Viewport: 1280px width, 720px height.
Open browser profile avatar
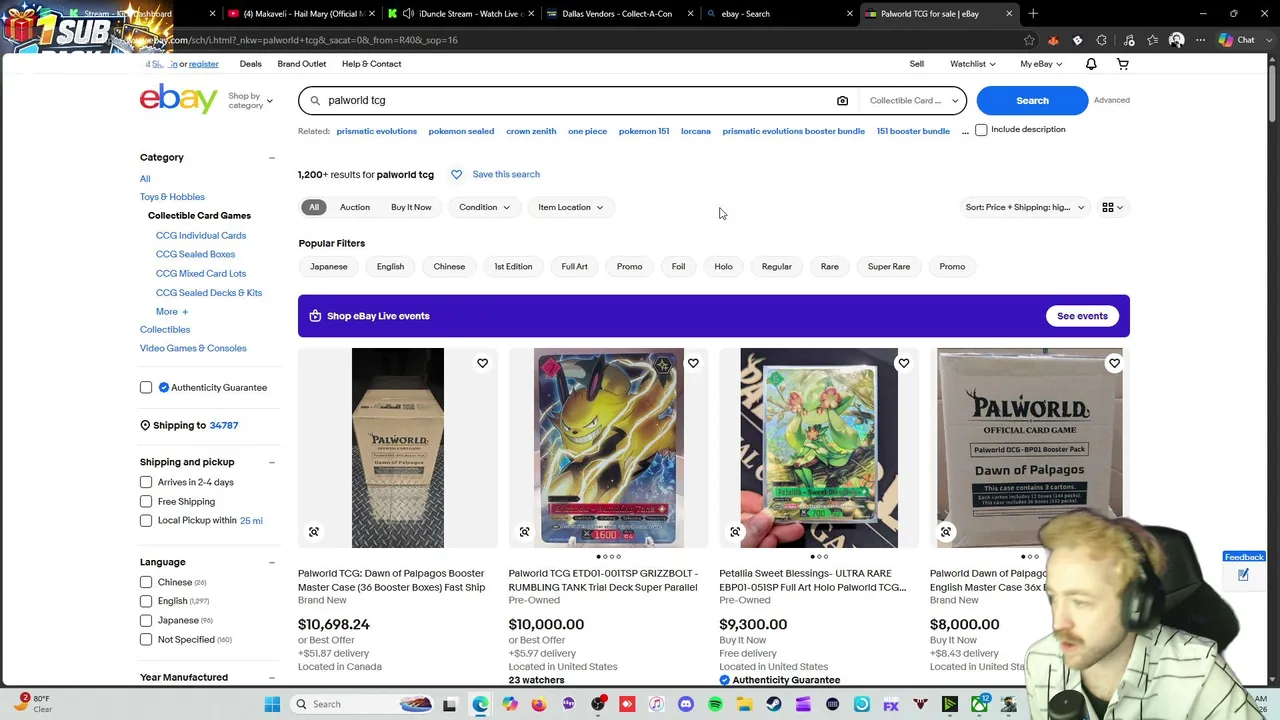pyautogui.click(x=1176, y=40)
